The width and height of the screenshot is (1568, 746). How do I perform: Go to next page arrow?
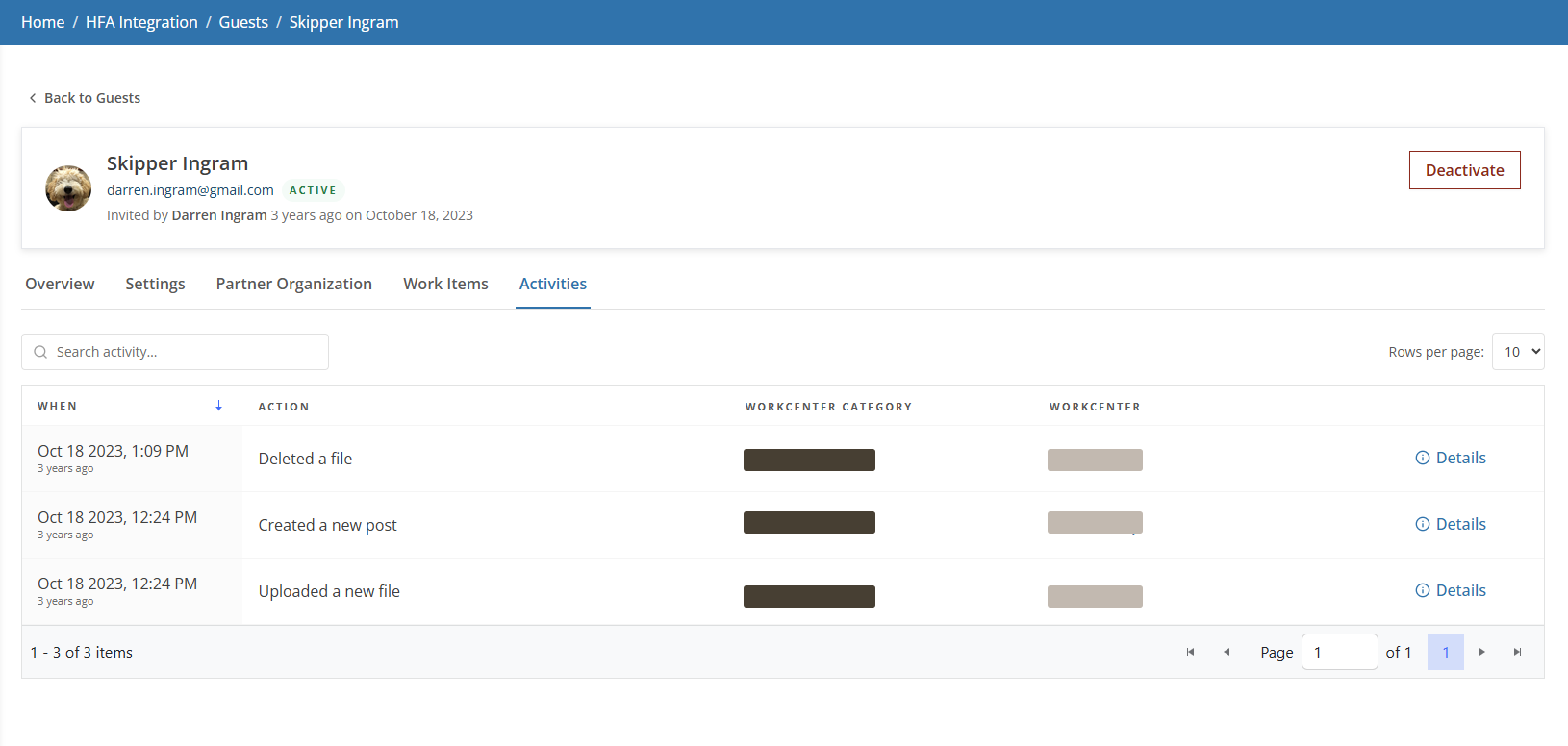pos(1482,652)
